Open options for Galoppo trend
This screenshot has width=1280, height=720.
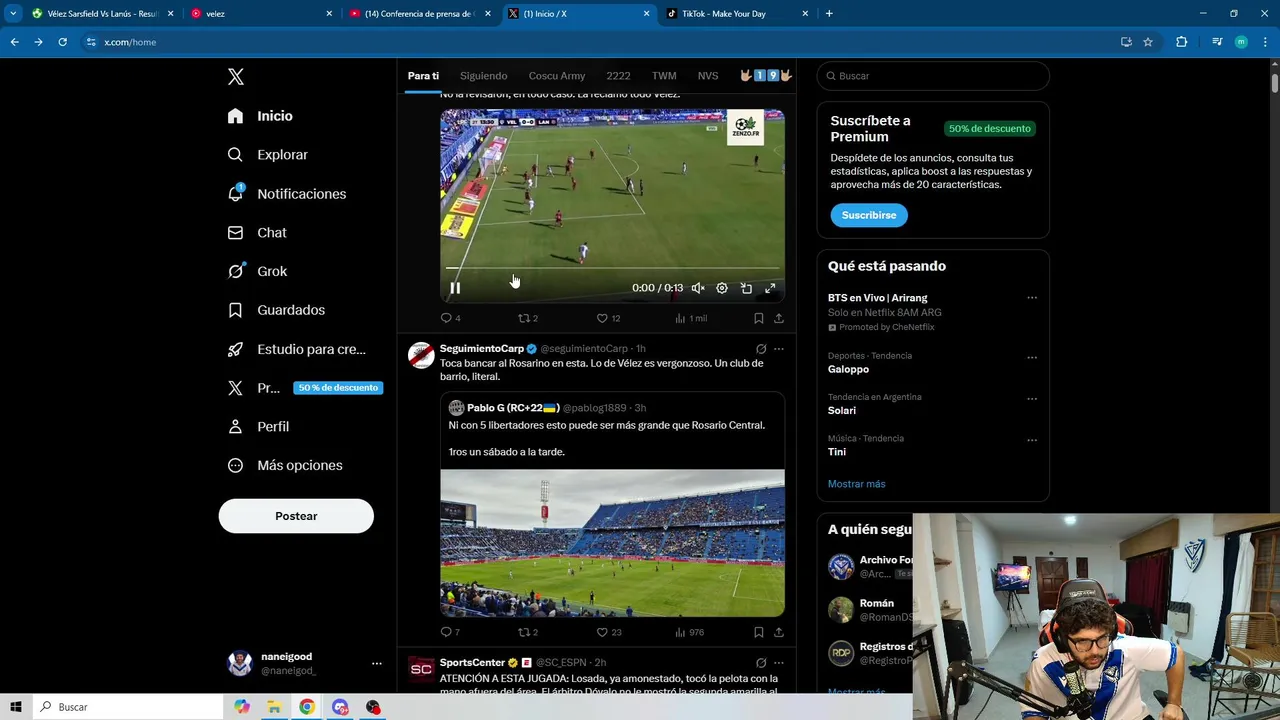coord(1032,357)
